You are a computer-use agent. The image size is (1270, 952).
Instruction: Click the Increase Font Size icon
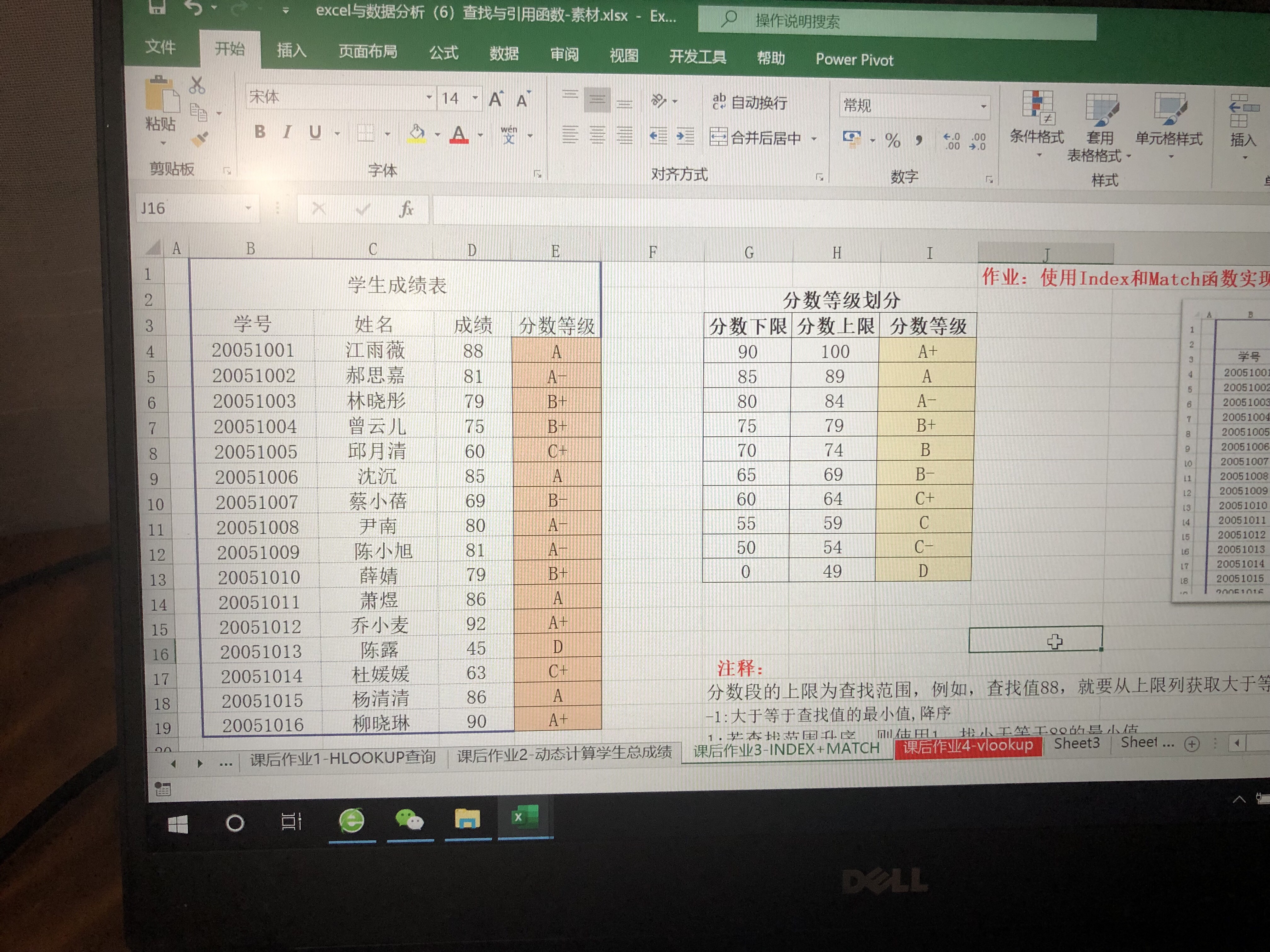tap(496, 100)
